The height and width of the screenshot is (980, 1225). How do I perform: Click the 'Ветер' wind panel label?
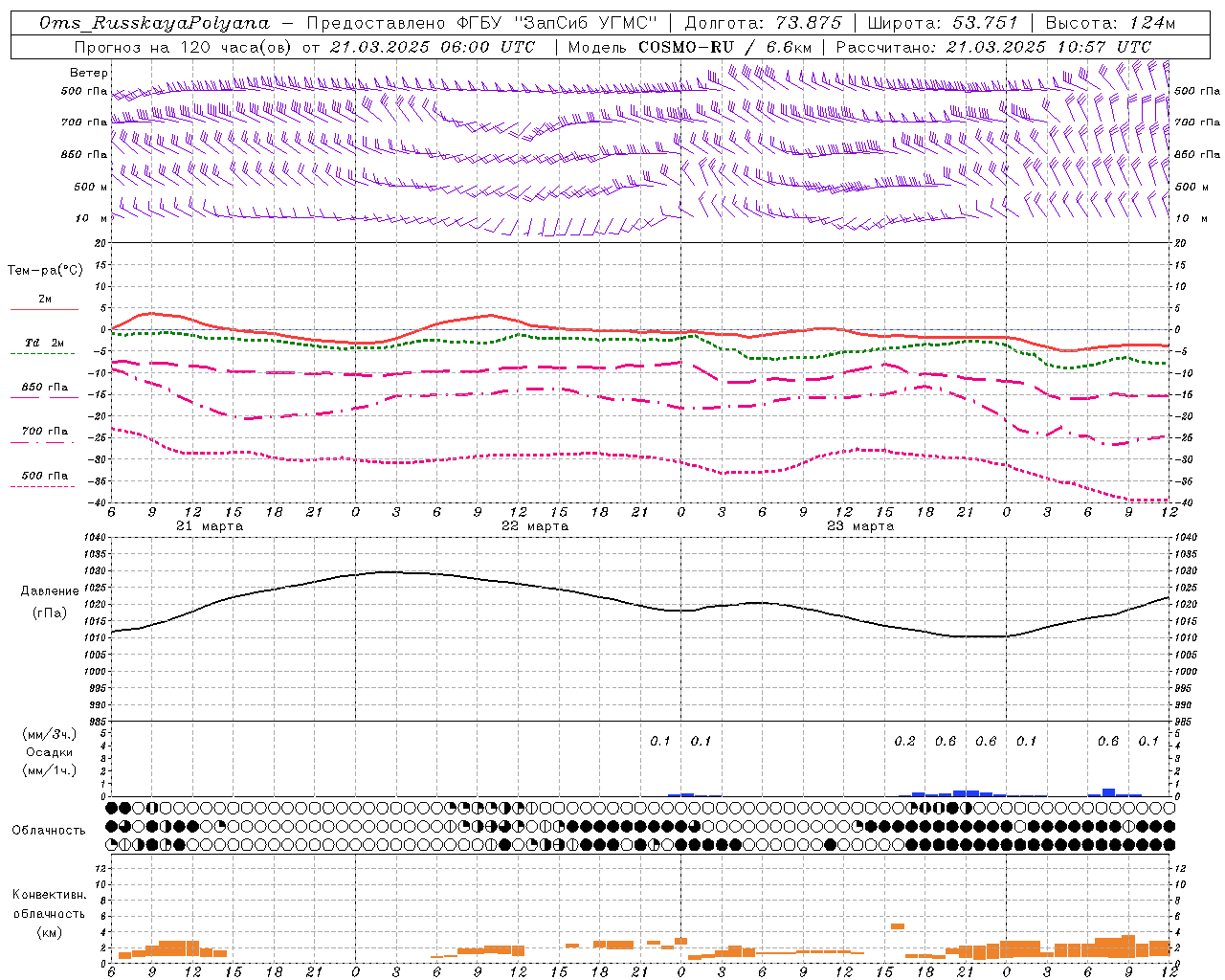[89, 73]
